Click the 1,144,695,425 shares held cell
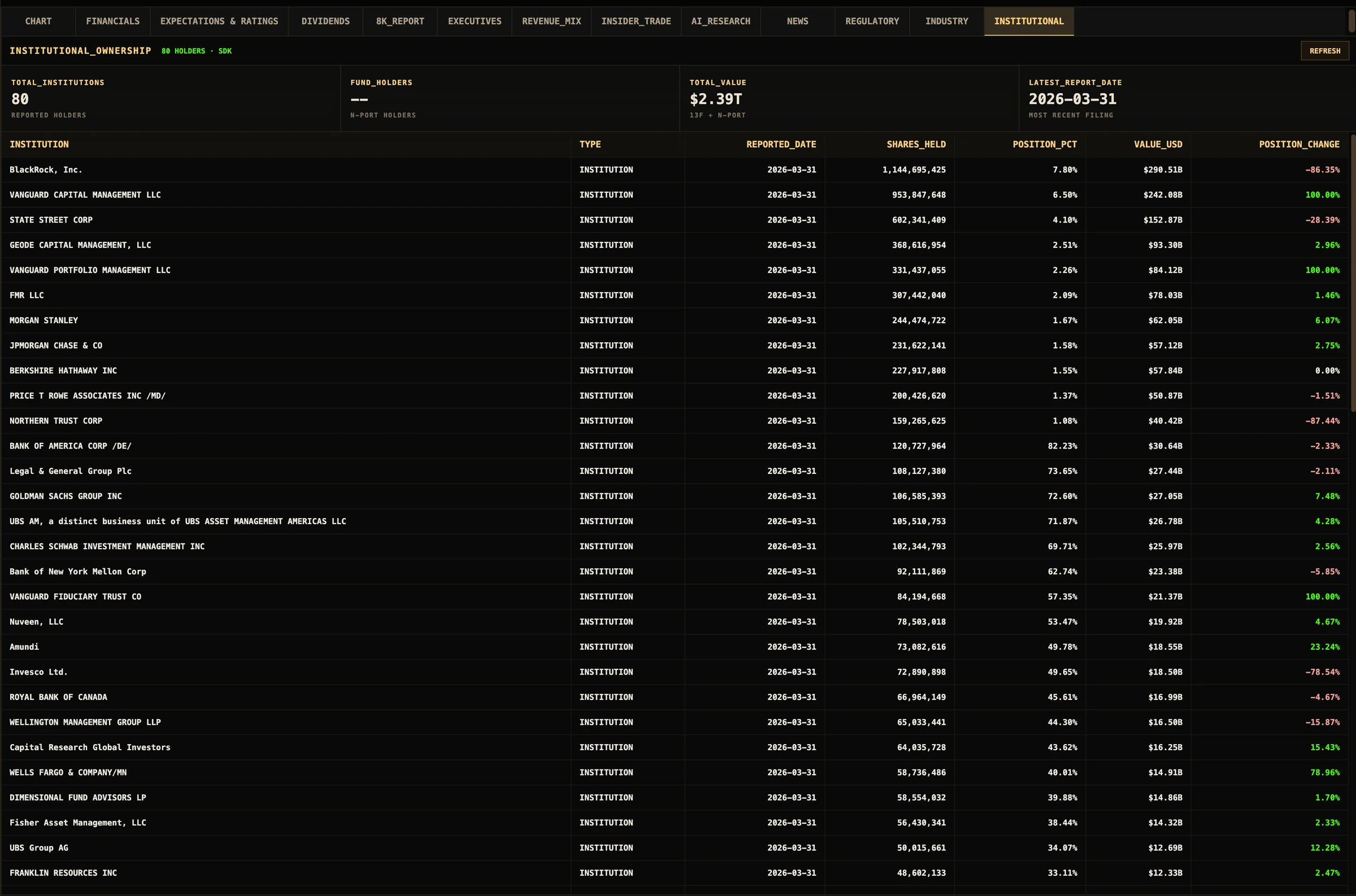 [x=914, y=169]
